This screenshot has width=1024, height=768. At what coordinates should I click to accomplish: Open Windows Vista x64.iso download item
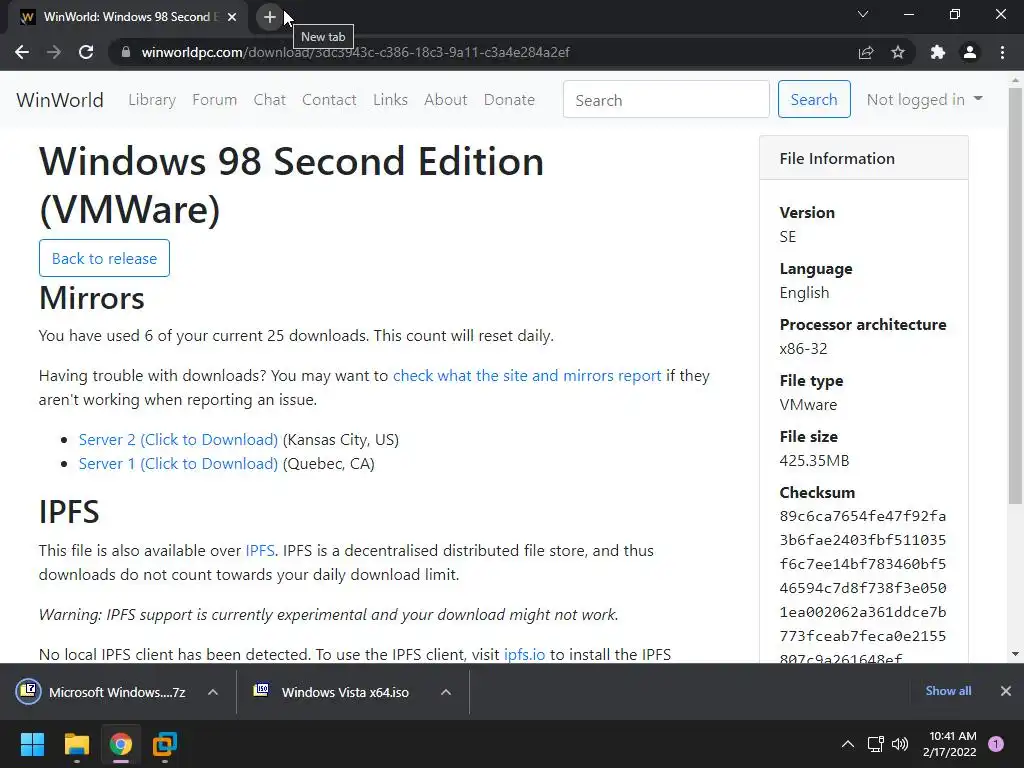coord(333,692)
